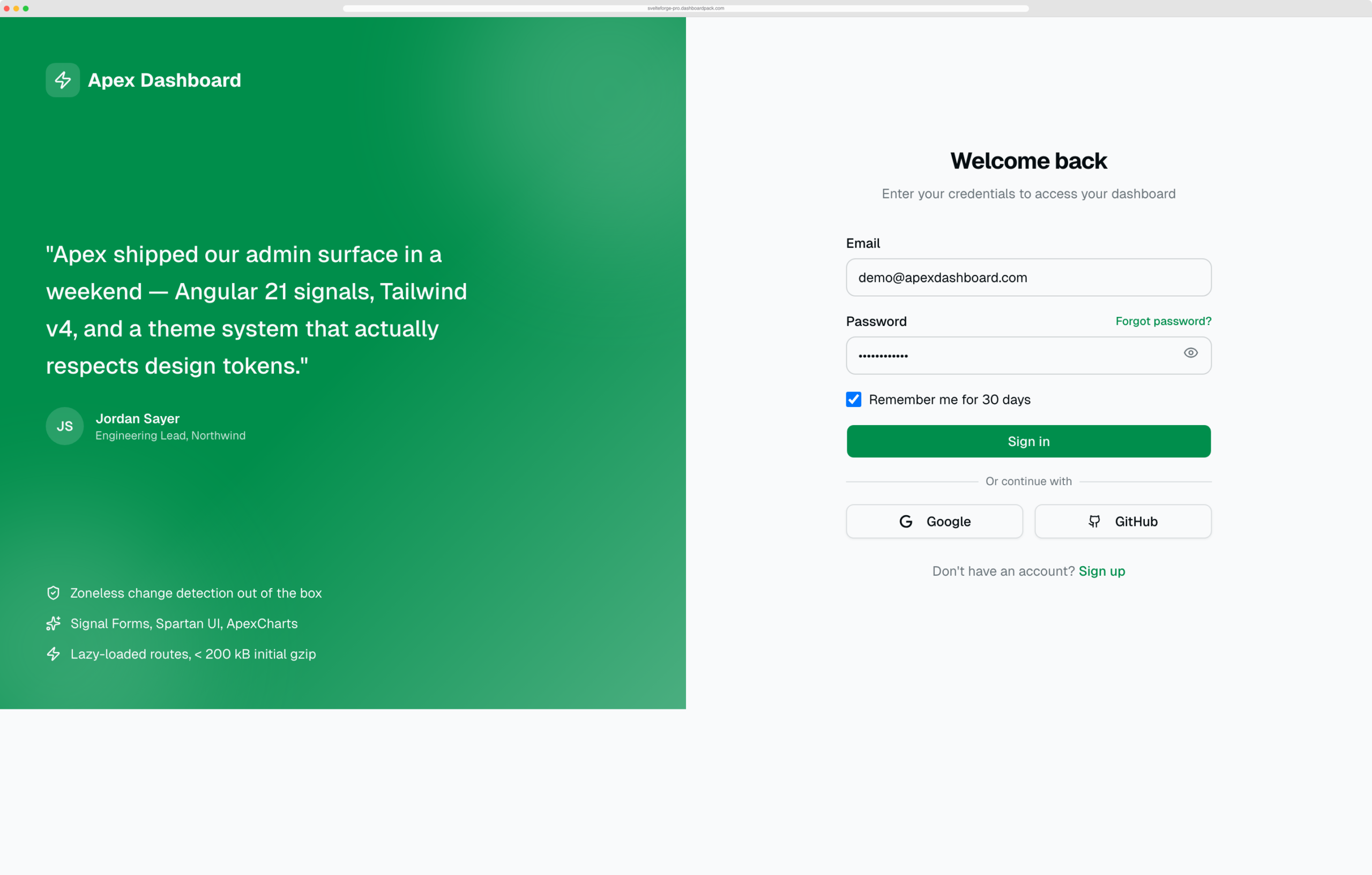Click the Apex Dashboard lightning bolt logo
The width and height of the screenshot is (1372, 875).
pyautogui.click(x=63, y=80)
